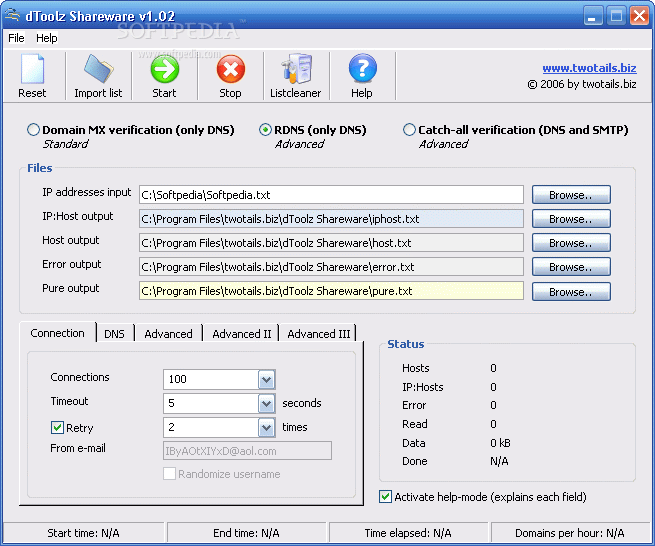This screenshot has height=546, width=655.
Task: Visit www.twotails.biz link
Action: 589,68
